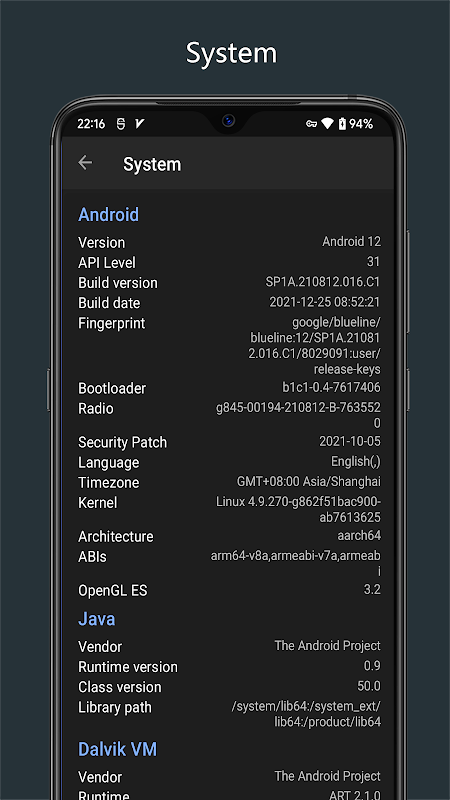Select the Kernel label
This screenshot has height=800, width=450.
(x=97, y=503)
